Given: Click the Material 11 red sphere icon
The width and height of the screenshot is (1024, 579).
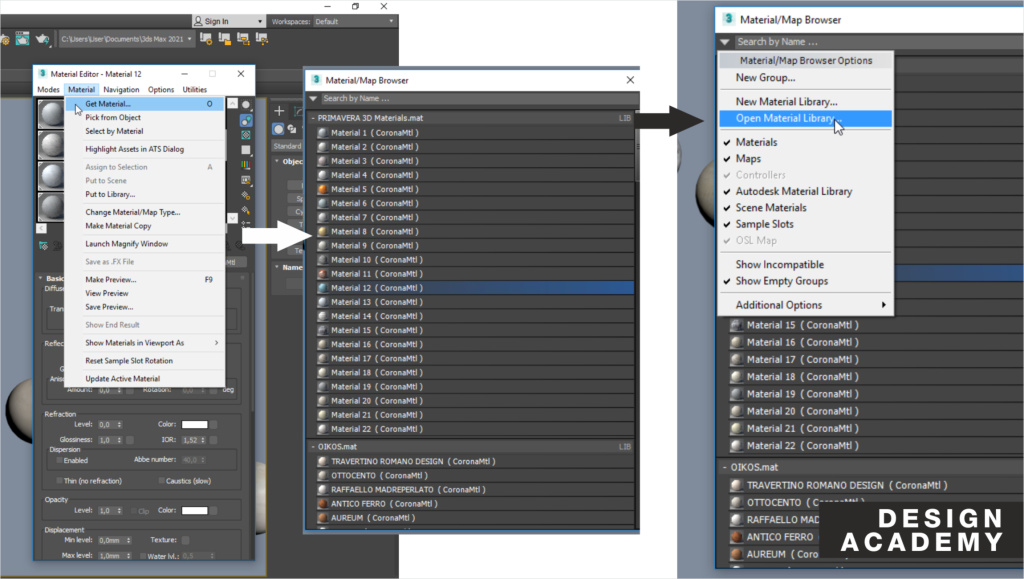Looking at the screenshot, I should [322, 274].
